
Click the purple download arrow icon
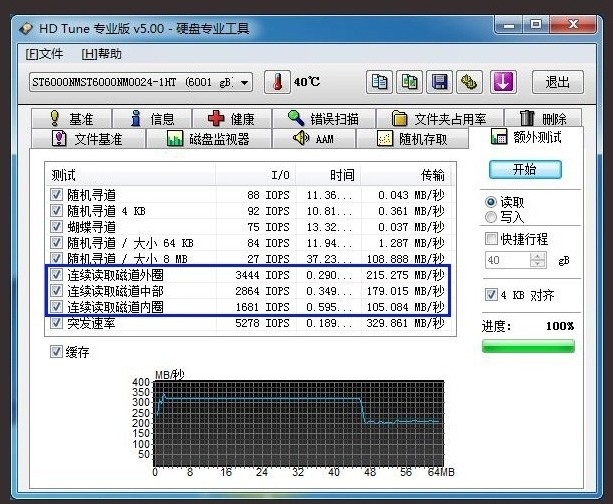coord(503,82)
